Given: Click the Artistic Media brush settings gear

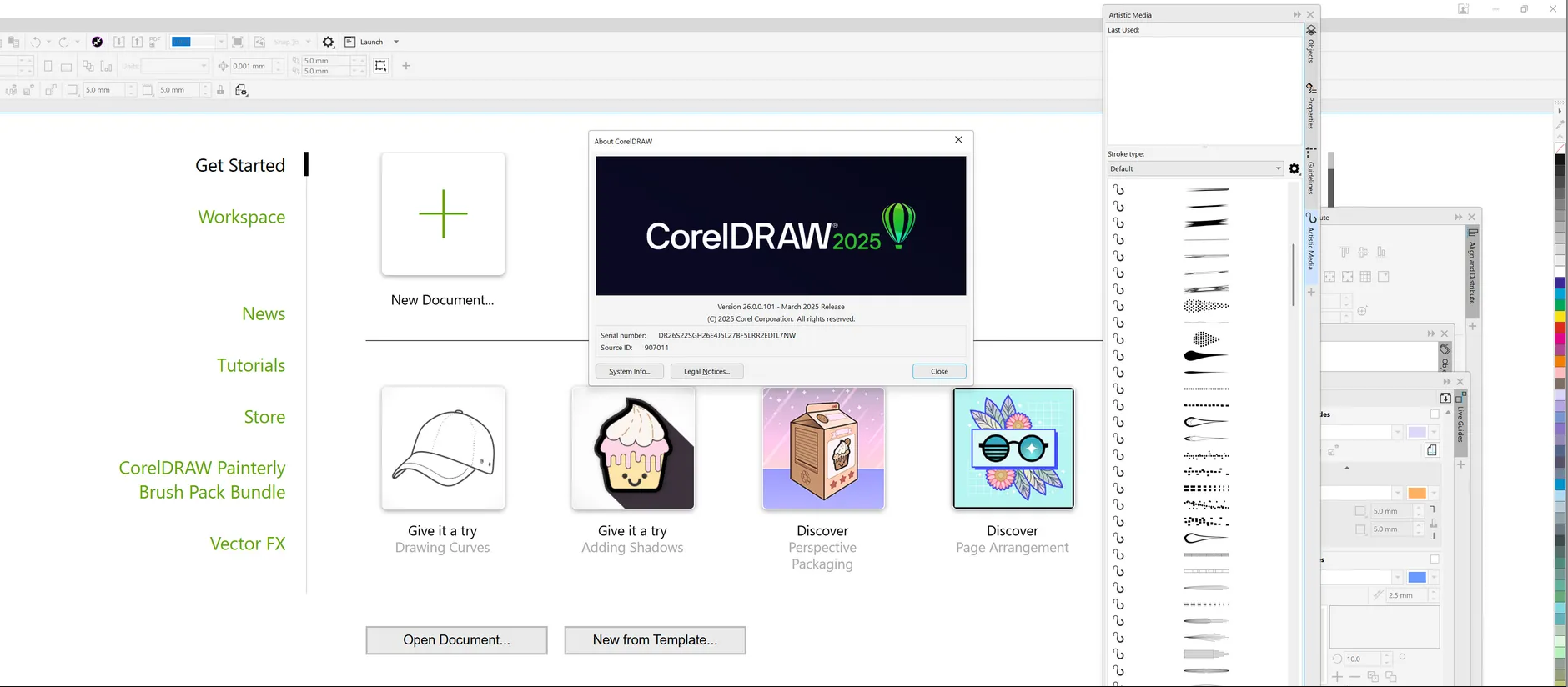Looking at the screenshot, I should click(x=1294, y=169).
